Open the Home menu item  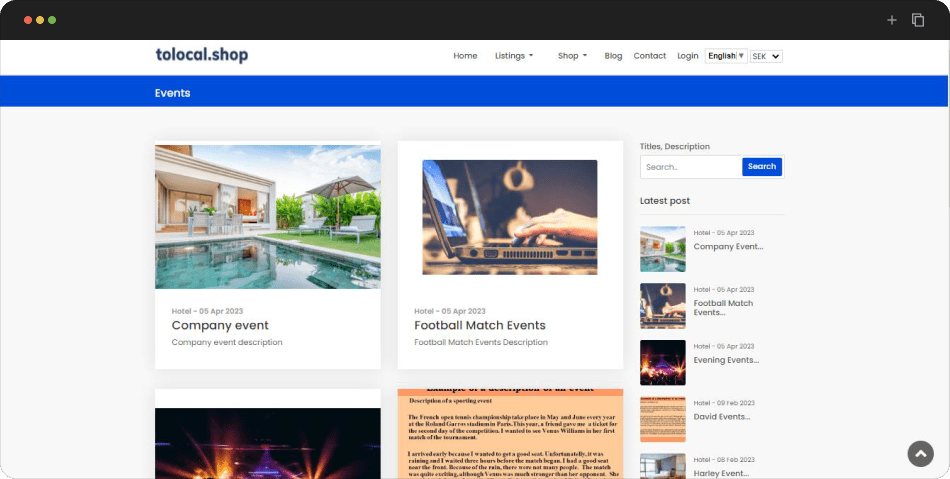pos(465,56)
